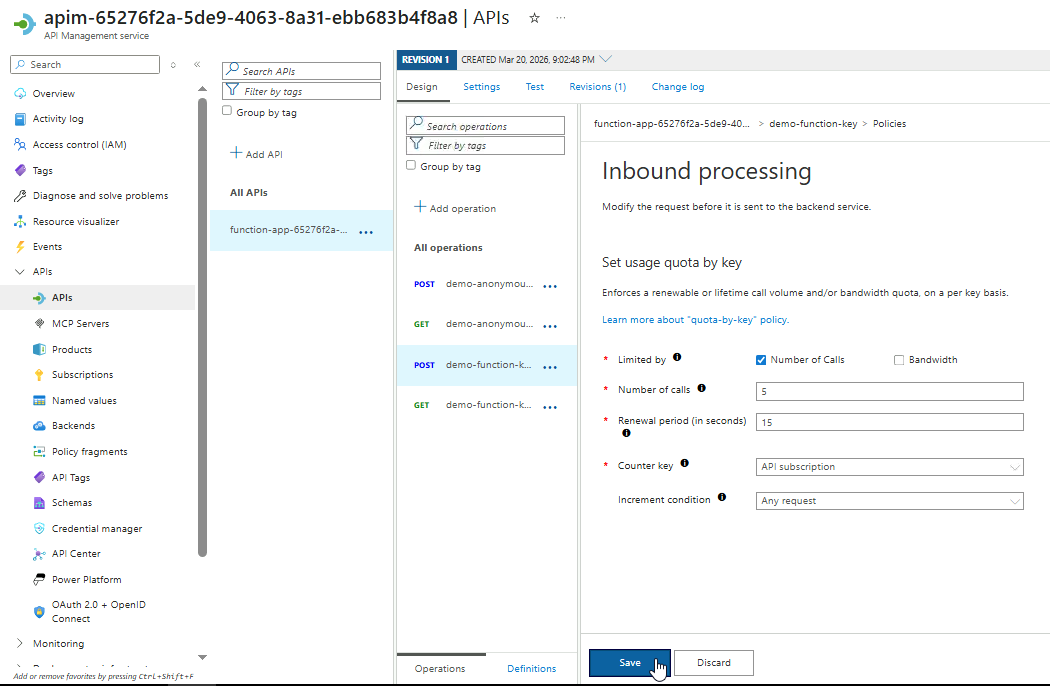
Task: Click the Save button
Action: (629, 663)
